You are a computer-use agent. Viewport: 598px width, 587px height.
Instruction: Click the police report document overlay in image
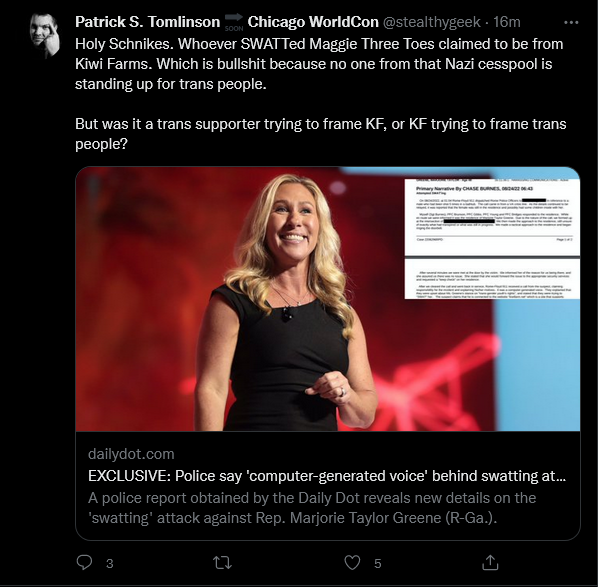tap(492, 239)
